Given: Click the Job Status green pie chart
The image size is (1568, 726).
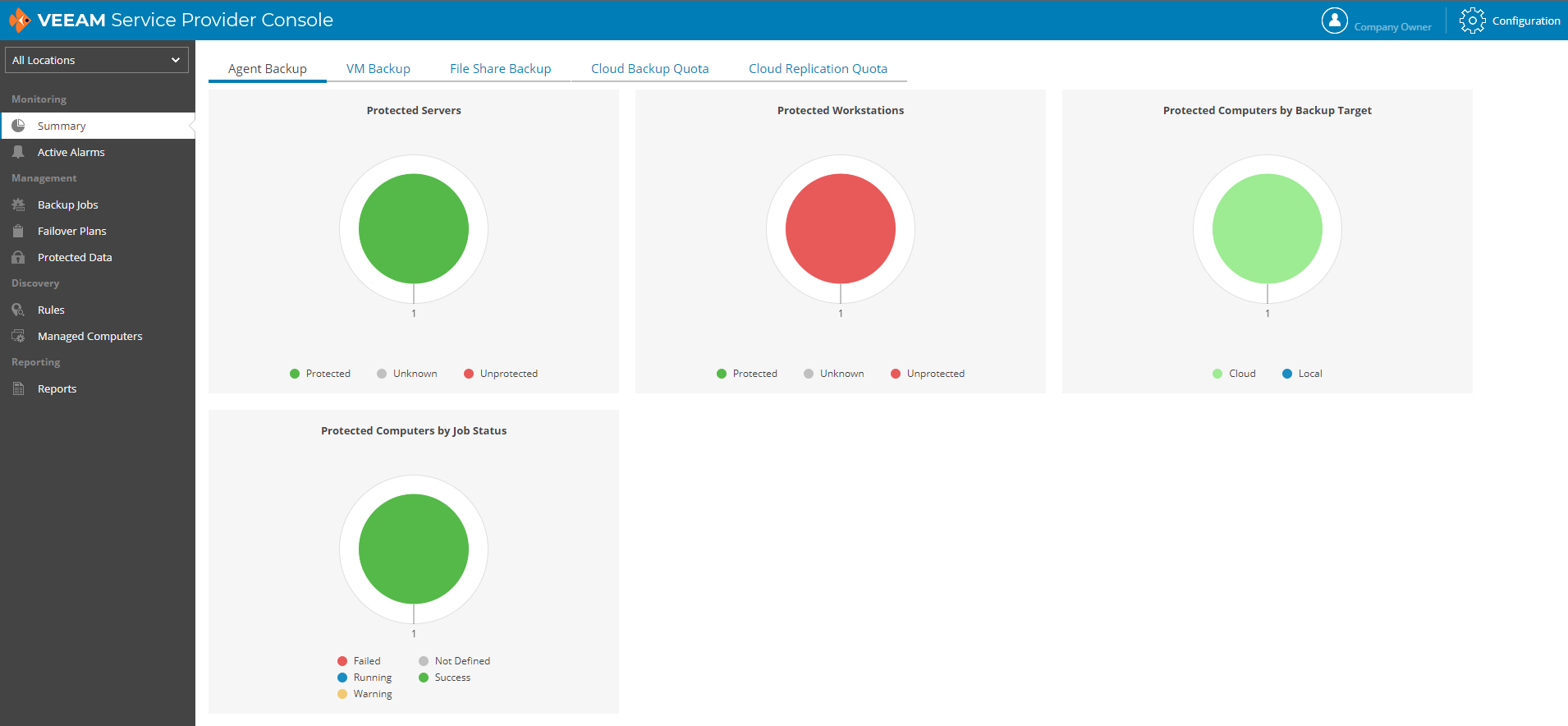Looking at the screenshot, I should (414, 549).
